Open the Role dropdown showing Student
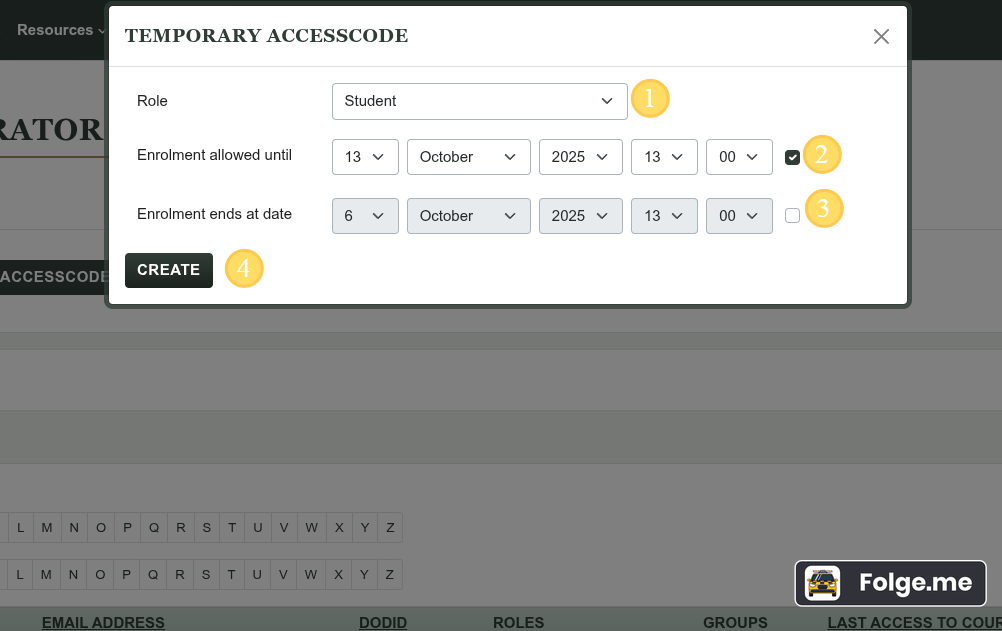Viewport: 1002px width, 631px height. pos(479,101)
